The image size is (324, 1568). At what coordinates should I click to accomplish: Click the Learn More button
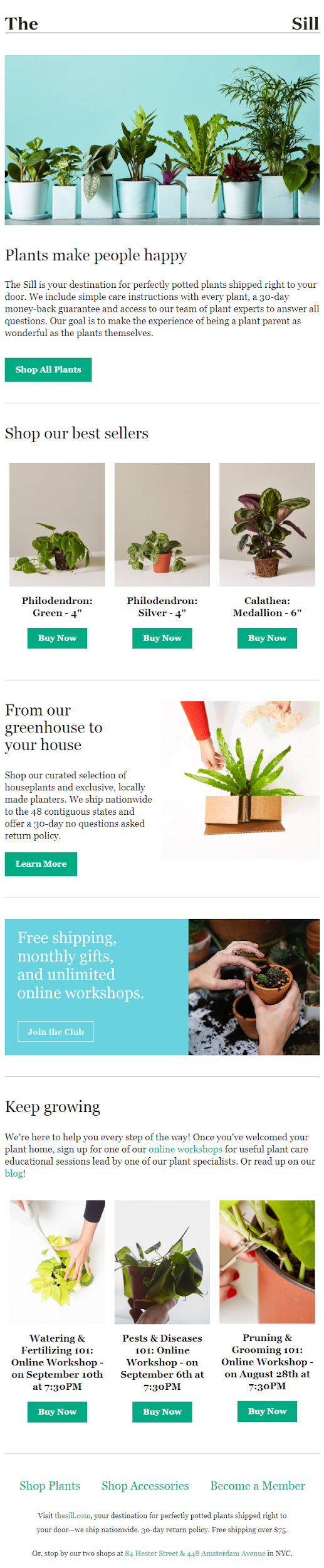[41, 864]
